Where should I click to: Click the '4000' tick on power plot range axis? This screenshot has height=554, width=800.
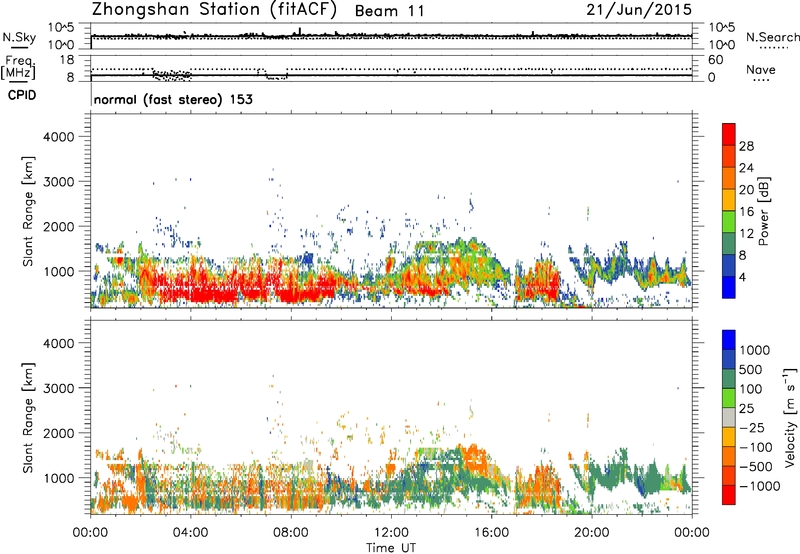click(x=59, y=137)
